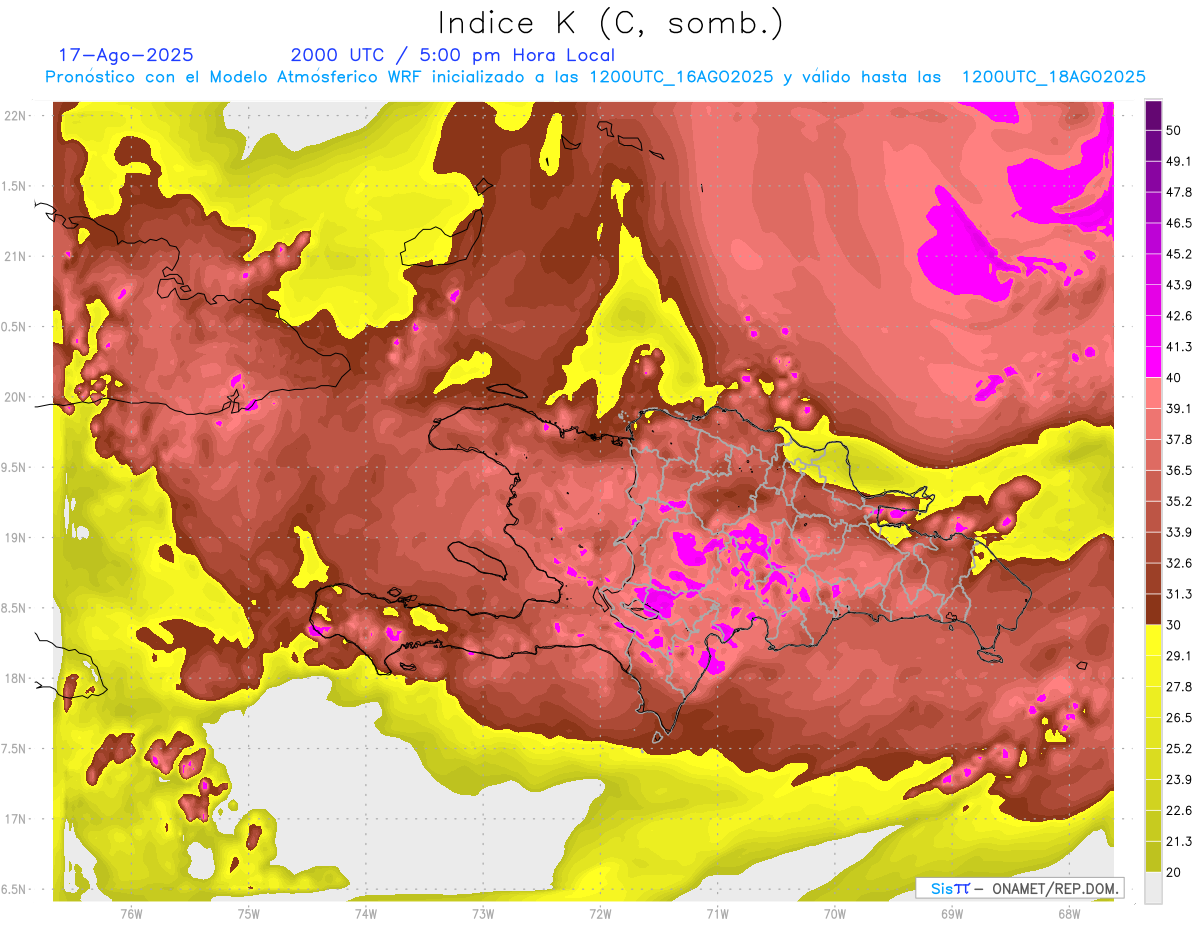Click the "69W" longitude axis label

(952, 914)
